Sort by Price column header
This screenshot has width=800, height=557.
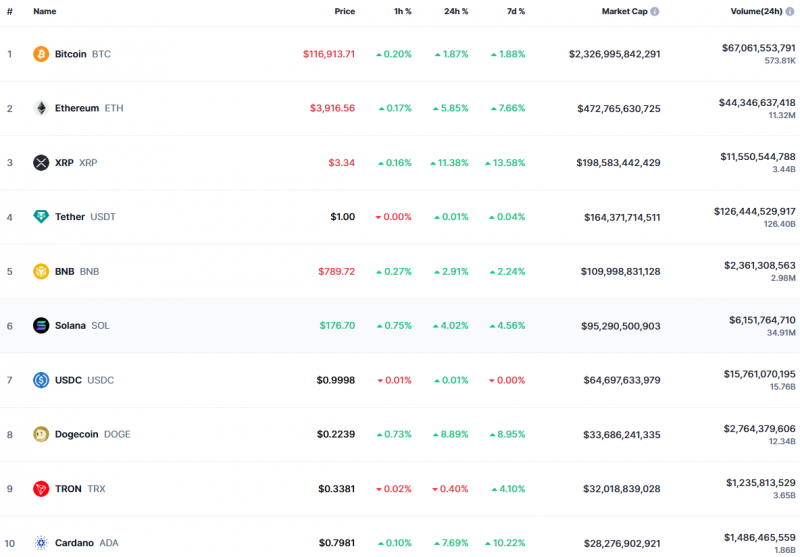[344, 11]
